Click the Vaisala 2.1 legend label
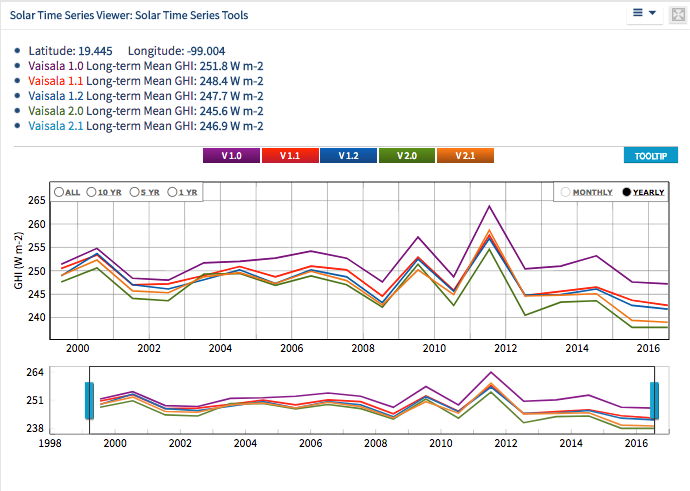This screenshot has width=690, height=491. pyautogui.click(x=56, y=126)
